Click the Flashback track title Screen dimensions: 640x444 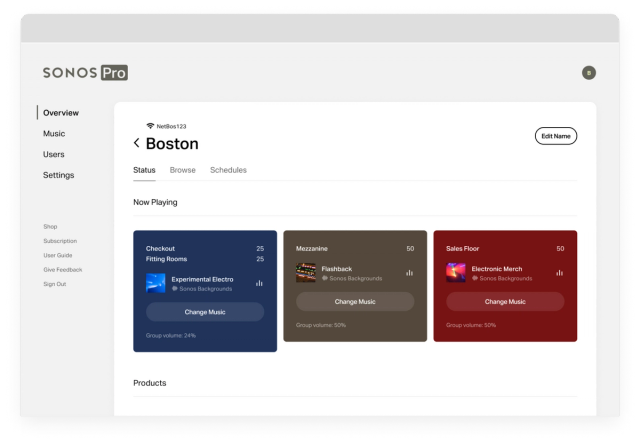(337, 269)
